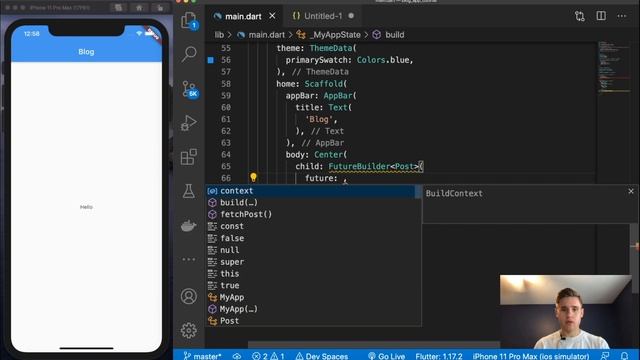The width and height of the screenshot is (640, 360).
Task: Open More Actions ellipsis in editor toolbar
Action: [622, 16]
